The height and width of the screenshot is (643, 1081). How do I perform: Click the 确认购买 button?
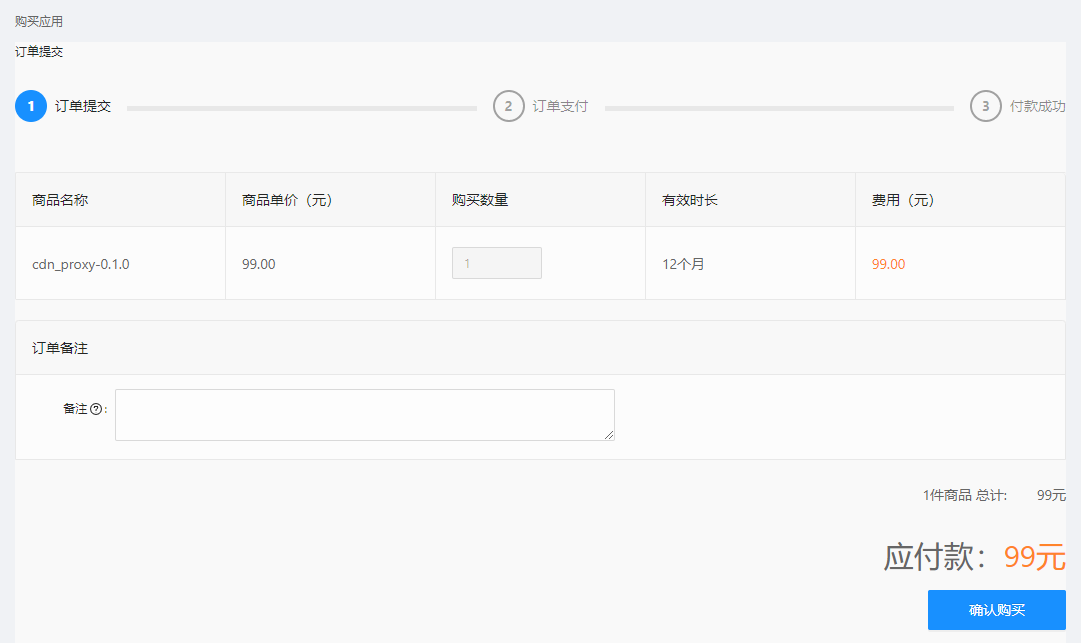996,610
